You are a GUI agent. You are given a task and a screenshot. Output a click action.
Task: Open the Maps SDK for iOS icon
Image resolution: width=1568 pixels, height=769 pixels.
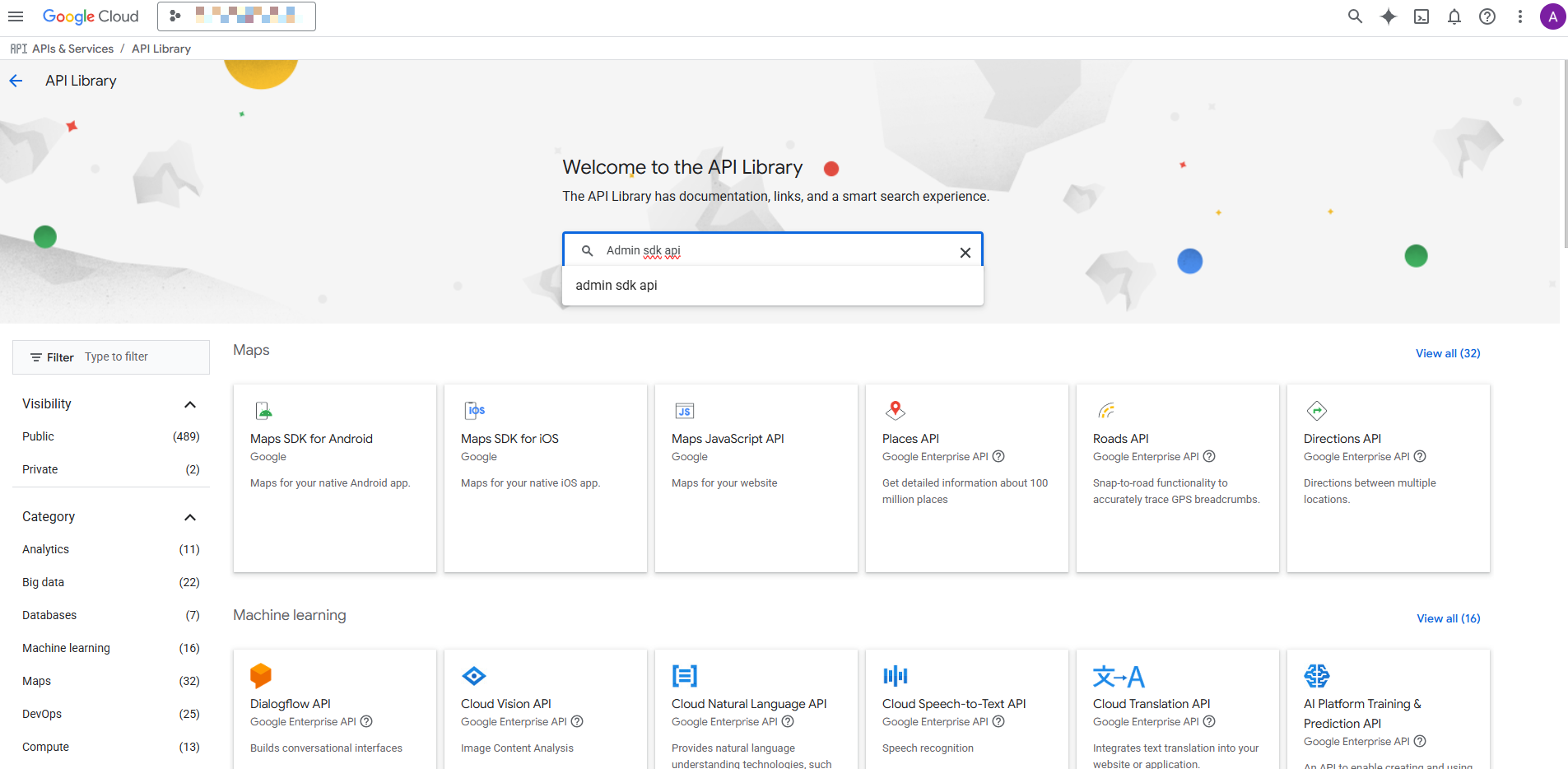(475, 410)
